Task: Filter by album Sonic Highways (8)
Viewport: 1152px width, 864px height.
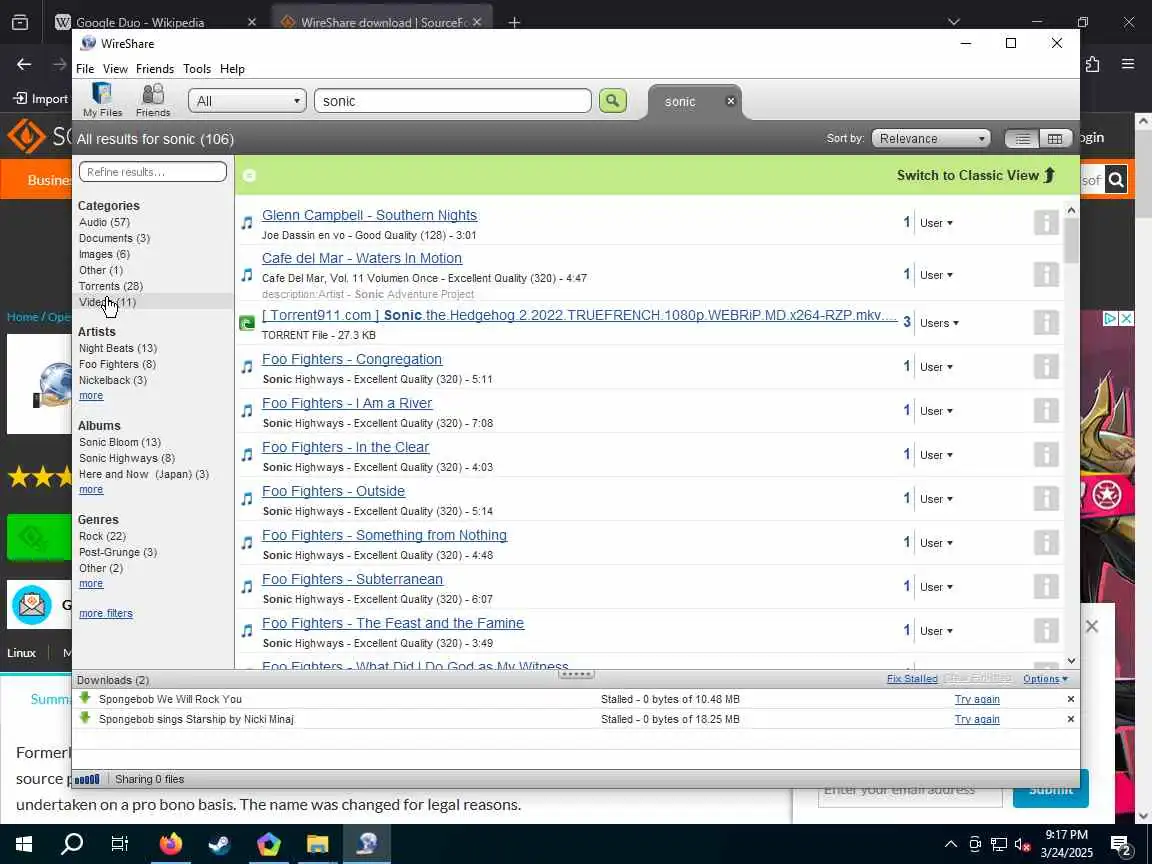Action: point(127,458)
